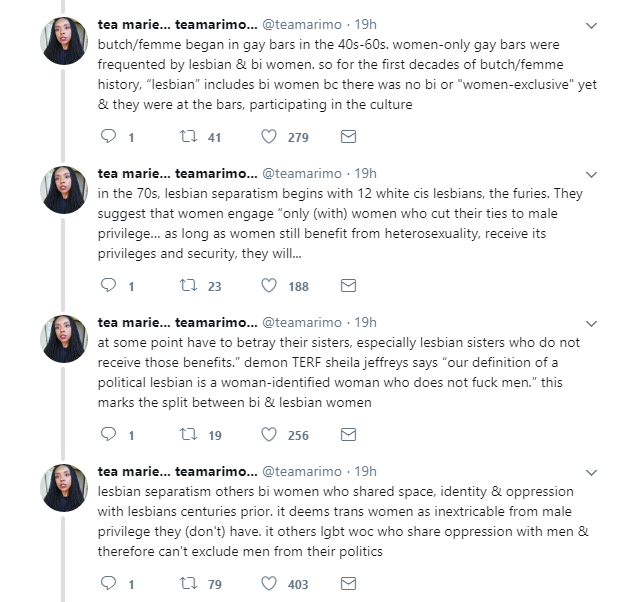Viewport: 640px width, 602px height.
Task: Reply to the 70s lesbian separatism tweet
Action: click(x=110, y=285)
